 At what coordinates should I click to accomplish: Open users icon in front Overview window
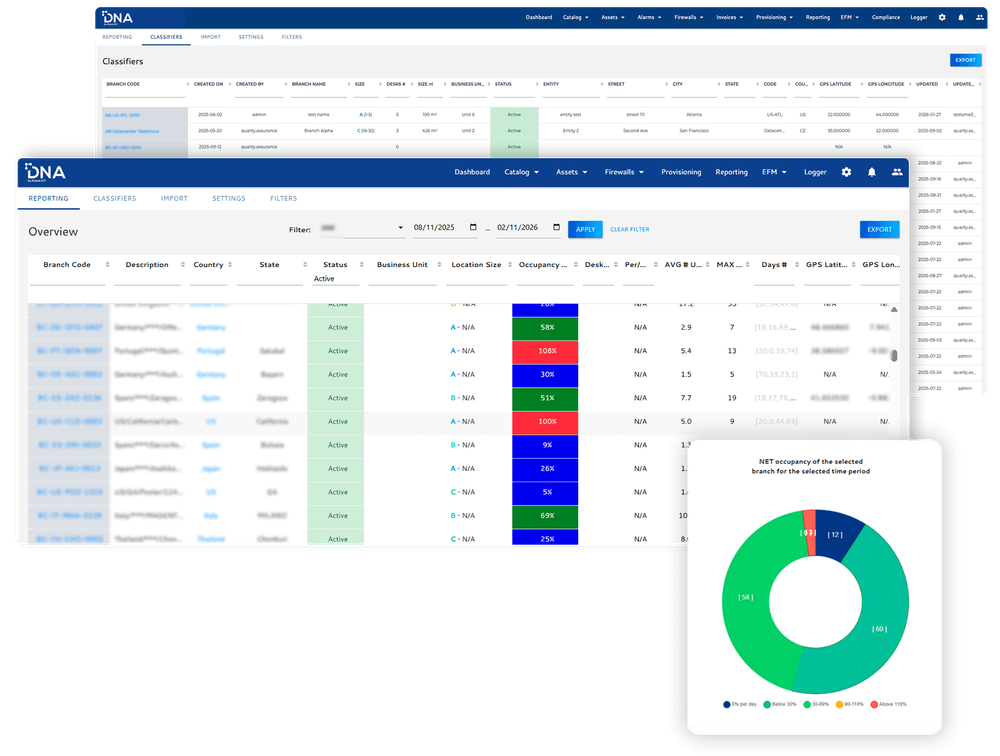tap(897, 172)
